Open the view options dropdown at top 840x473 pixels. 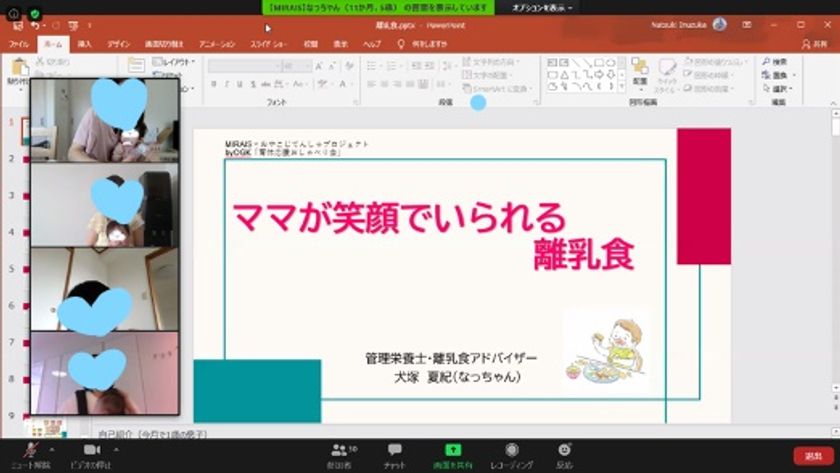pyautogui.click(x=543, y=7)
